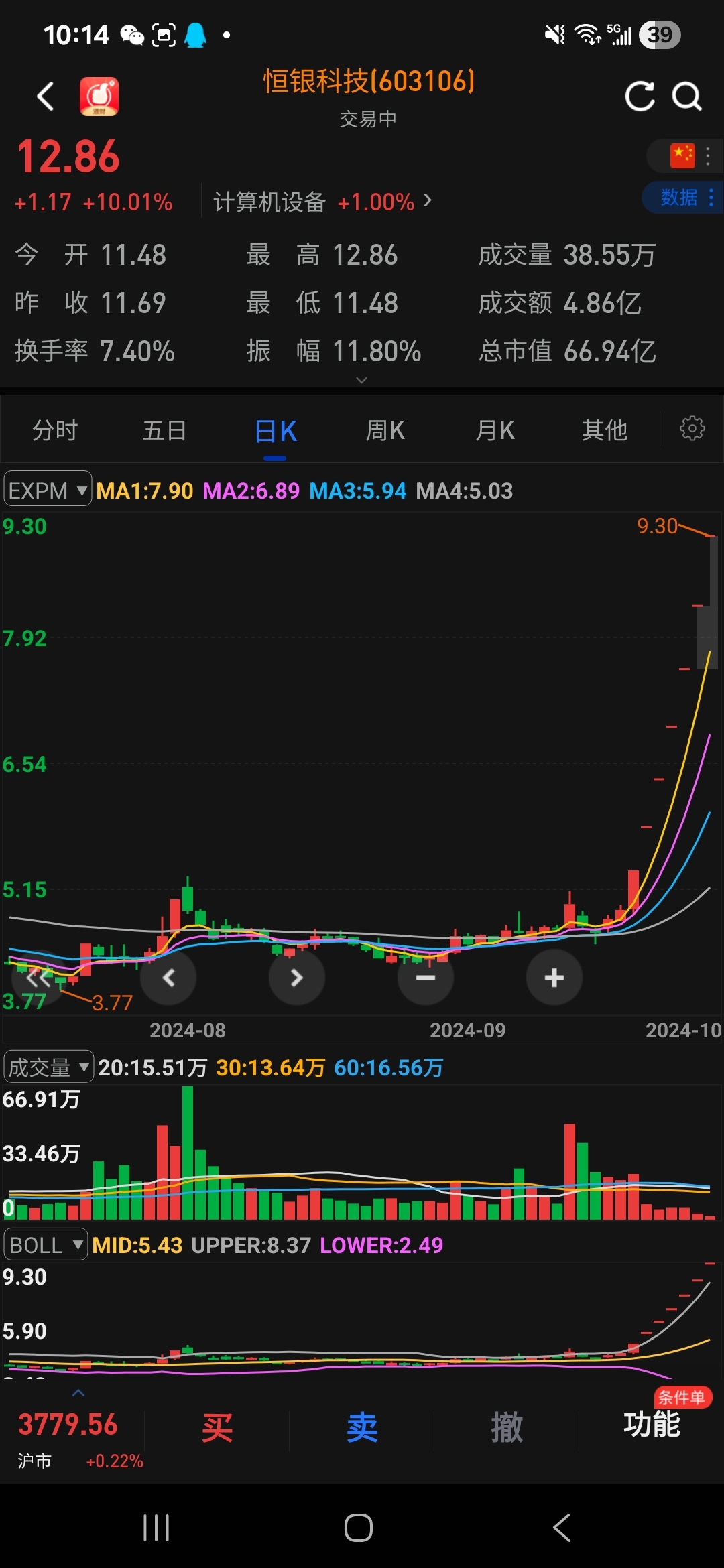Open BOLL indicator dropdown

pyautogui.click(x=46, y=1245)
